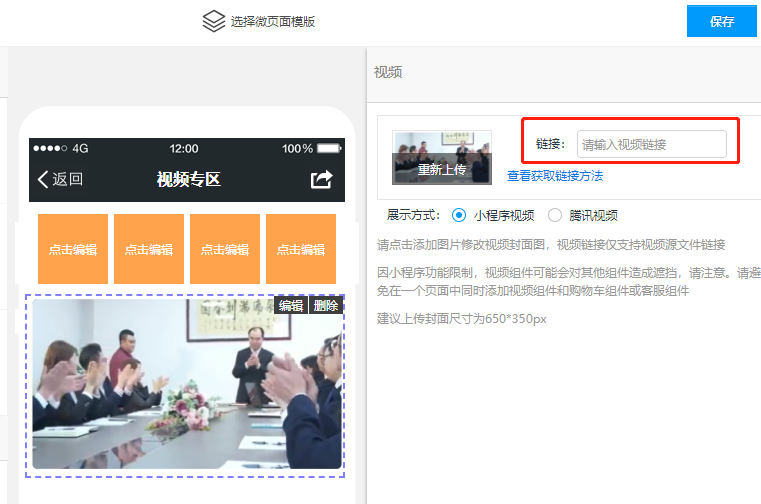The height and width of the screenshot is (504, 761).
Task: Click the blue 保存 button
Action: [x=722, y=21]
